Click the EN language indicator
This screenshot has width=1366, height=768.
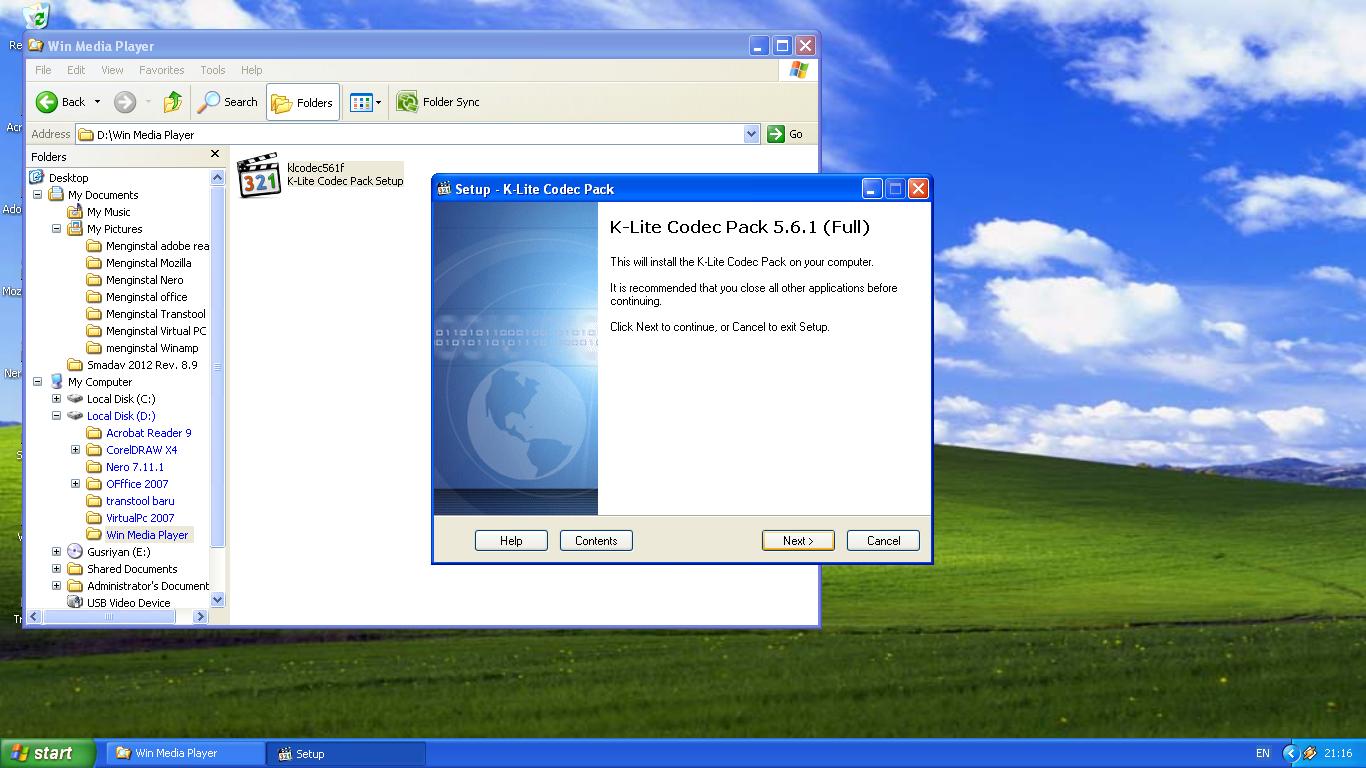click(1262, 754)
